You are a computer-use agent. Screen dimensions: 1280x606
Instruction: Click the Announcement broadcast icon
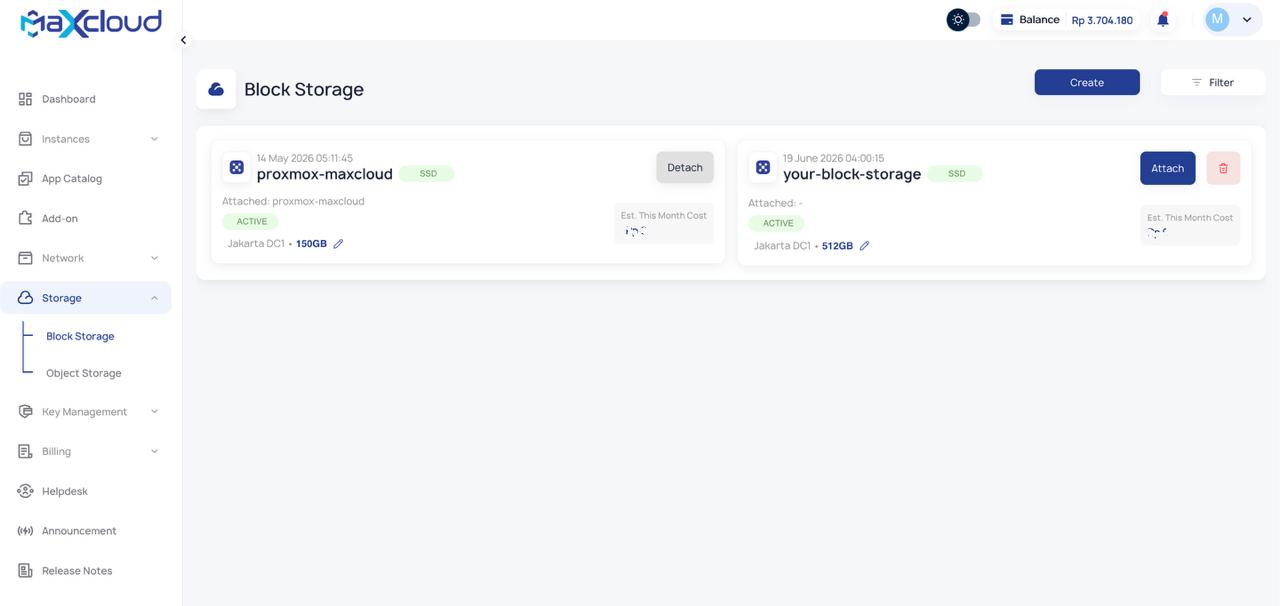click(x=25, y=531)
